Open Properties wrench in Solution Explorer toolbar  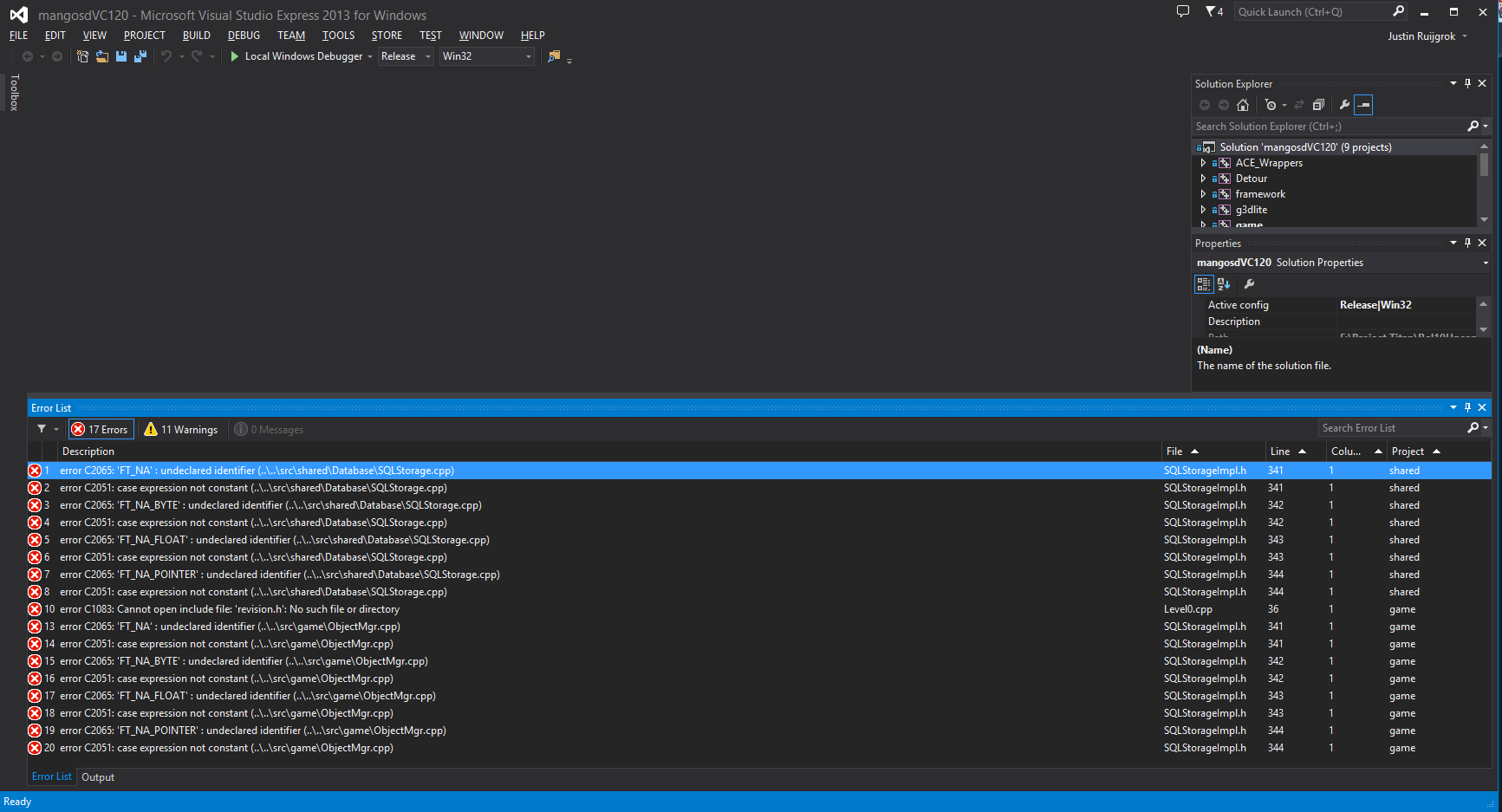pyautogui.click(x=1344, y=105)
